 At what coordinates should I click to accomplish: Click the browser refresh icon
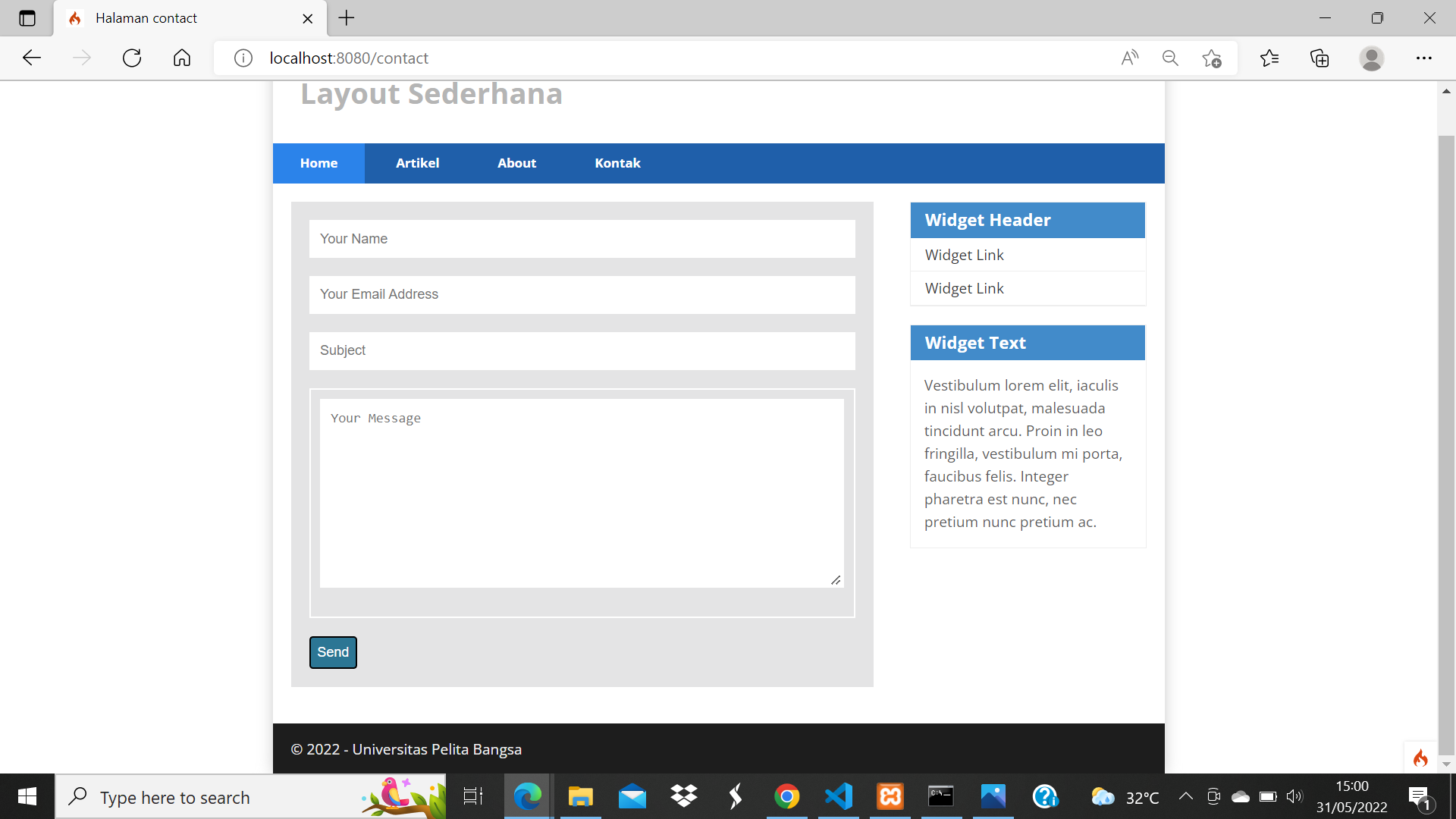[x=132, y=58]
